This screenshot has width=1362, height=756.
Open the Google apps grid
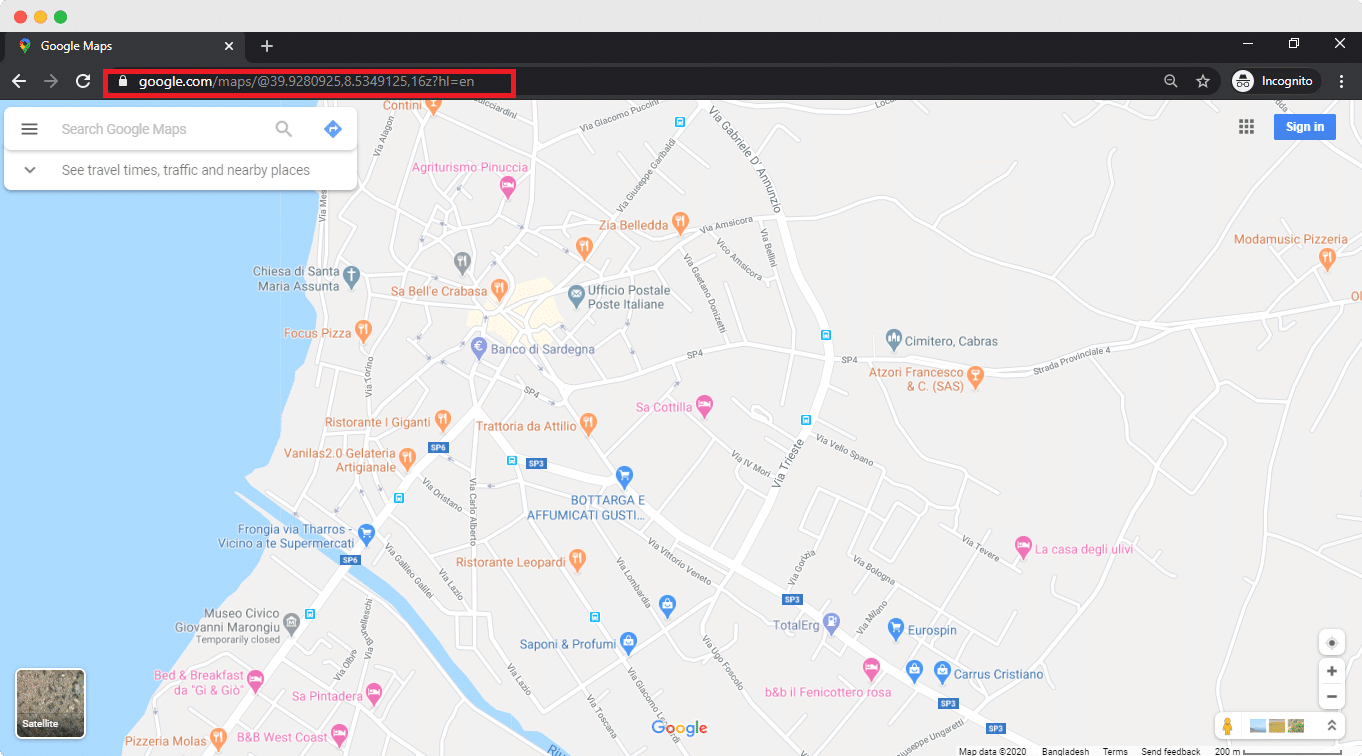coord(1246,126)
